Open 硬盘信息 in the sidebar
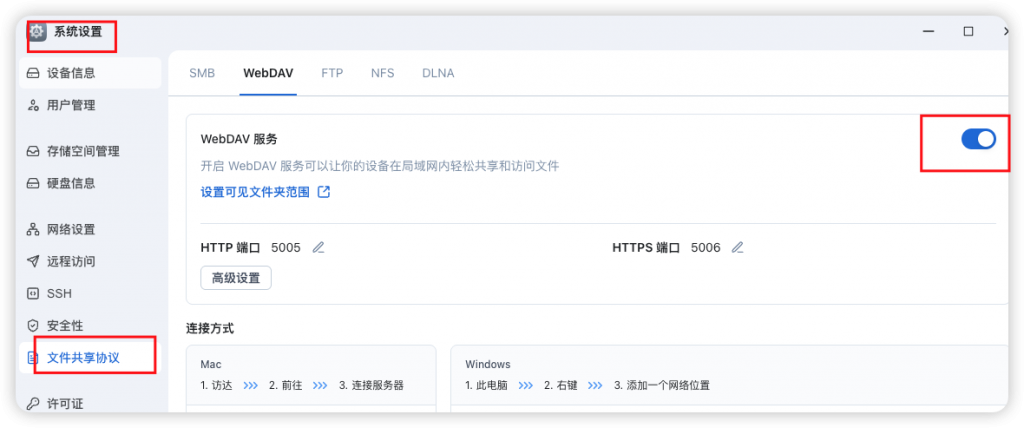1024x428 pixels. coord(71,183)
